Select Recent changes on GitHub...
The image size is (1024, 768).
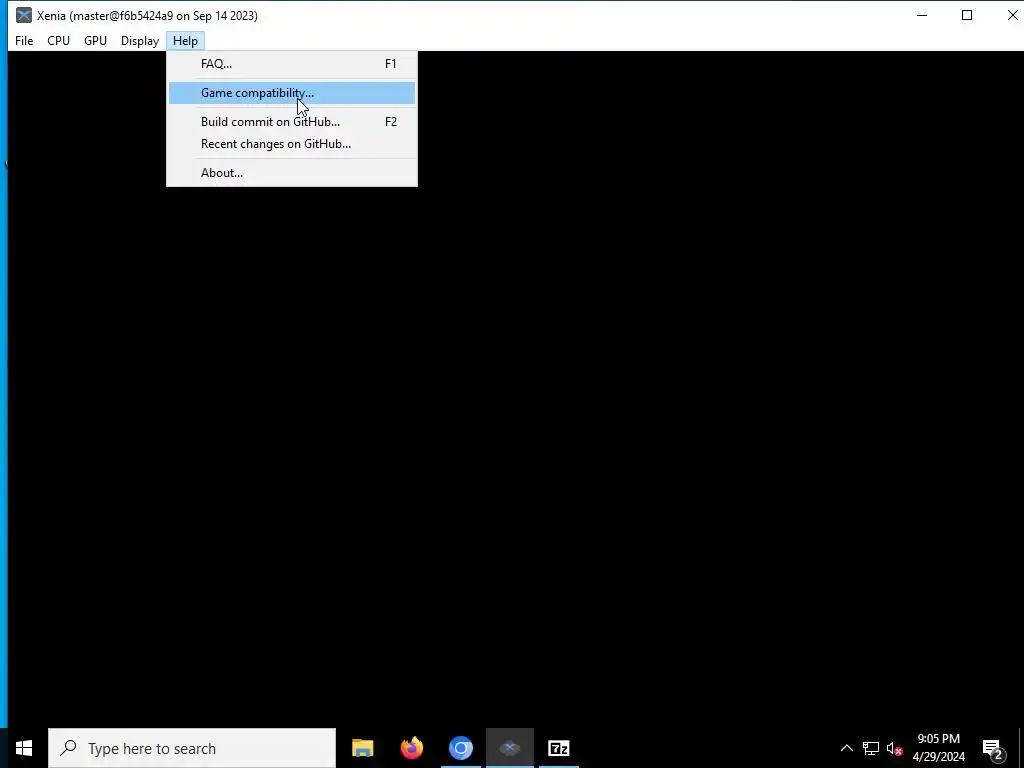pyautogui.click(x=292, y=144)
